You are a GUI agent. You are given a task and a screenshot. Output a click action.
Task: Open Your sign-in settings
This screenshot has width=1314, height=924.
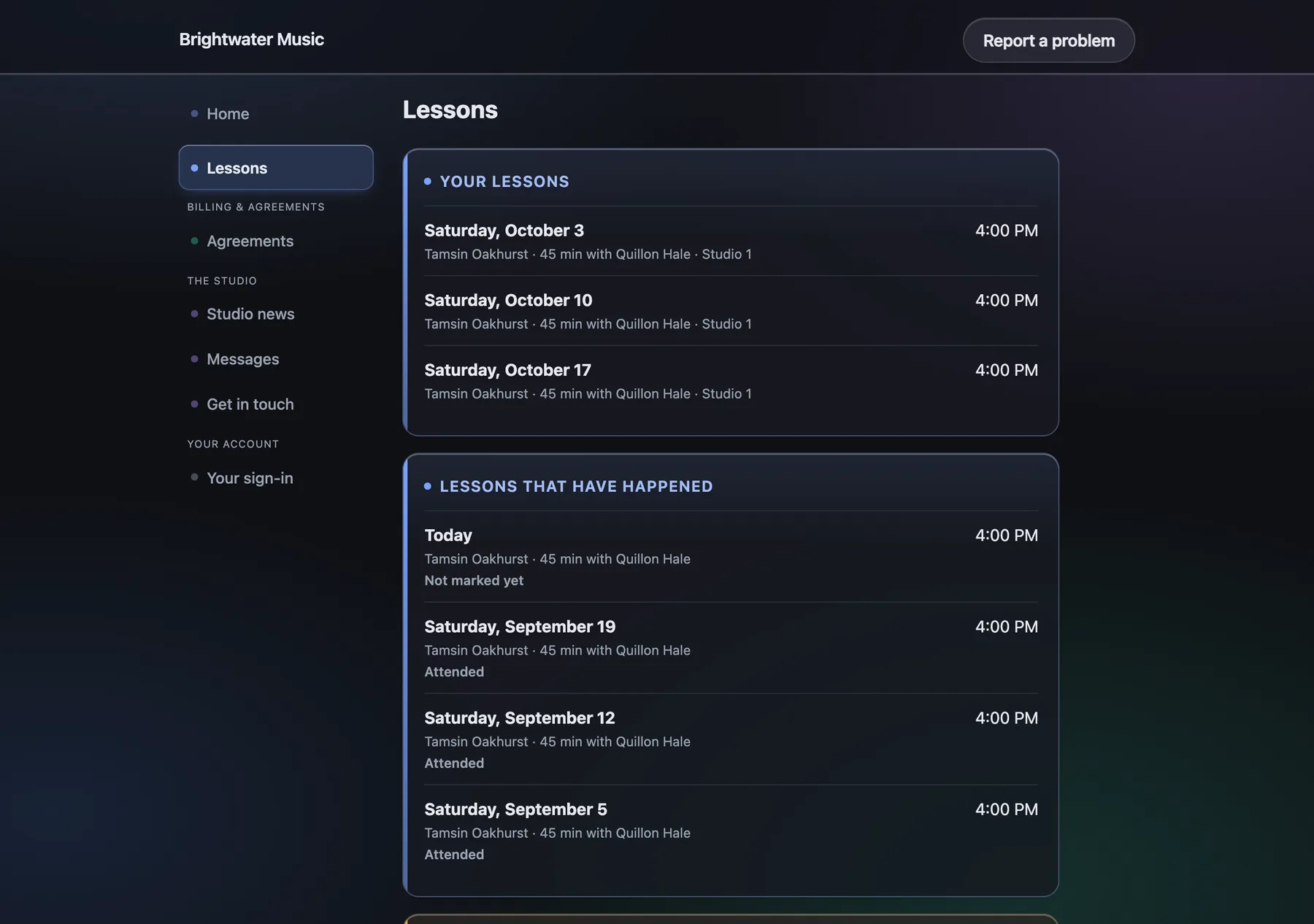point(276,478)
